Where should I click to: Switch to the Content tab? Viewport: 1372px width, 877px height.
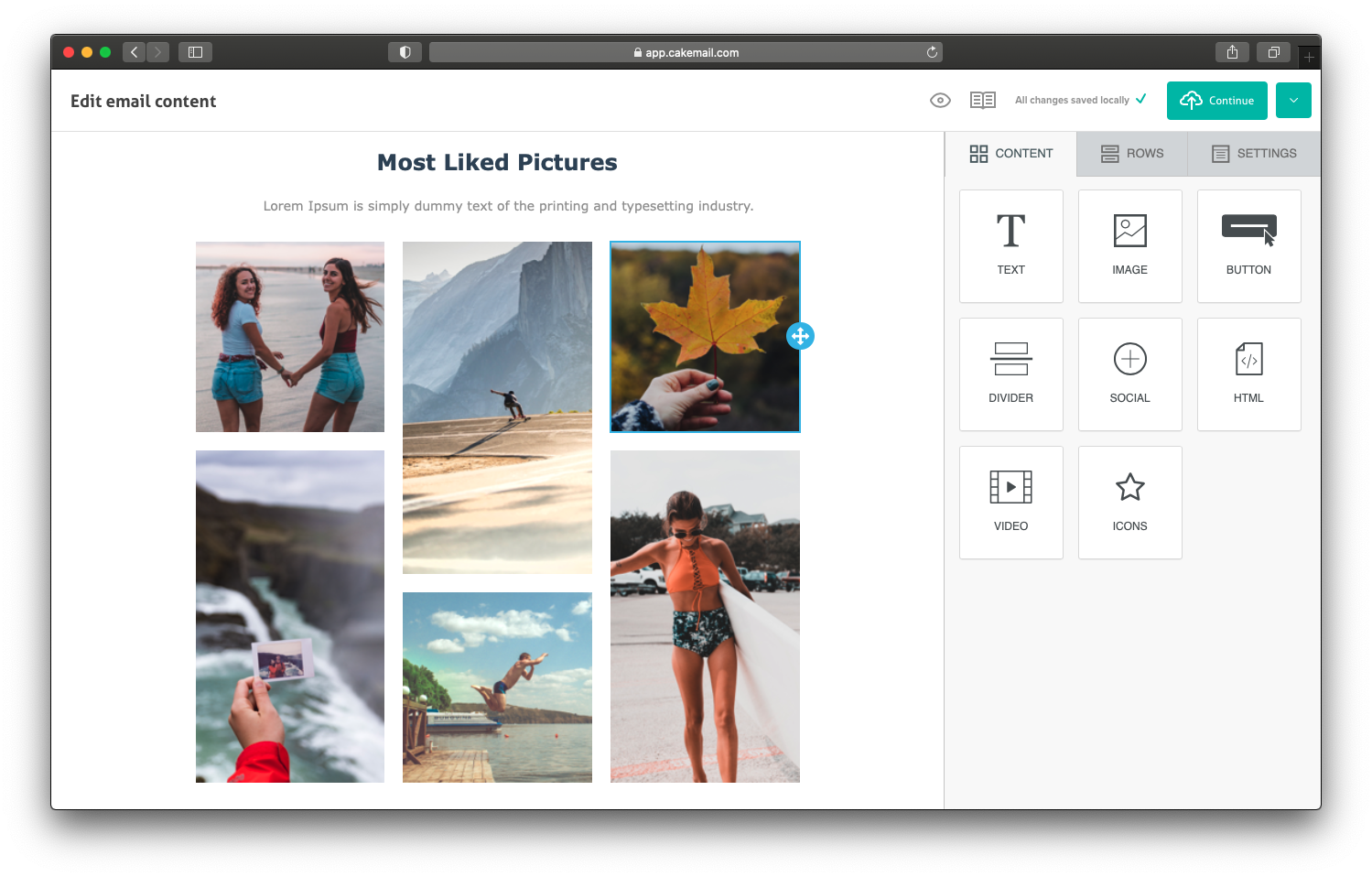point(1010,154)
